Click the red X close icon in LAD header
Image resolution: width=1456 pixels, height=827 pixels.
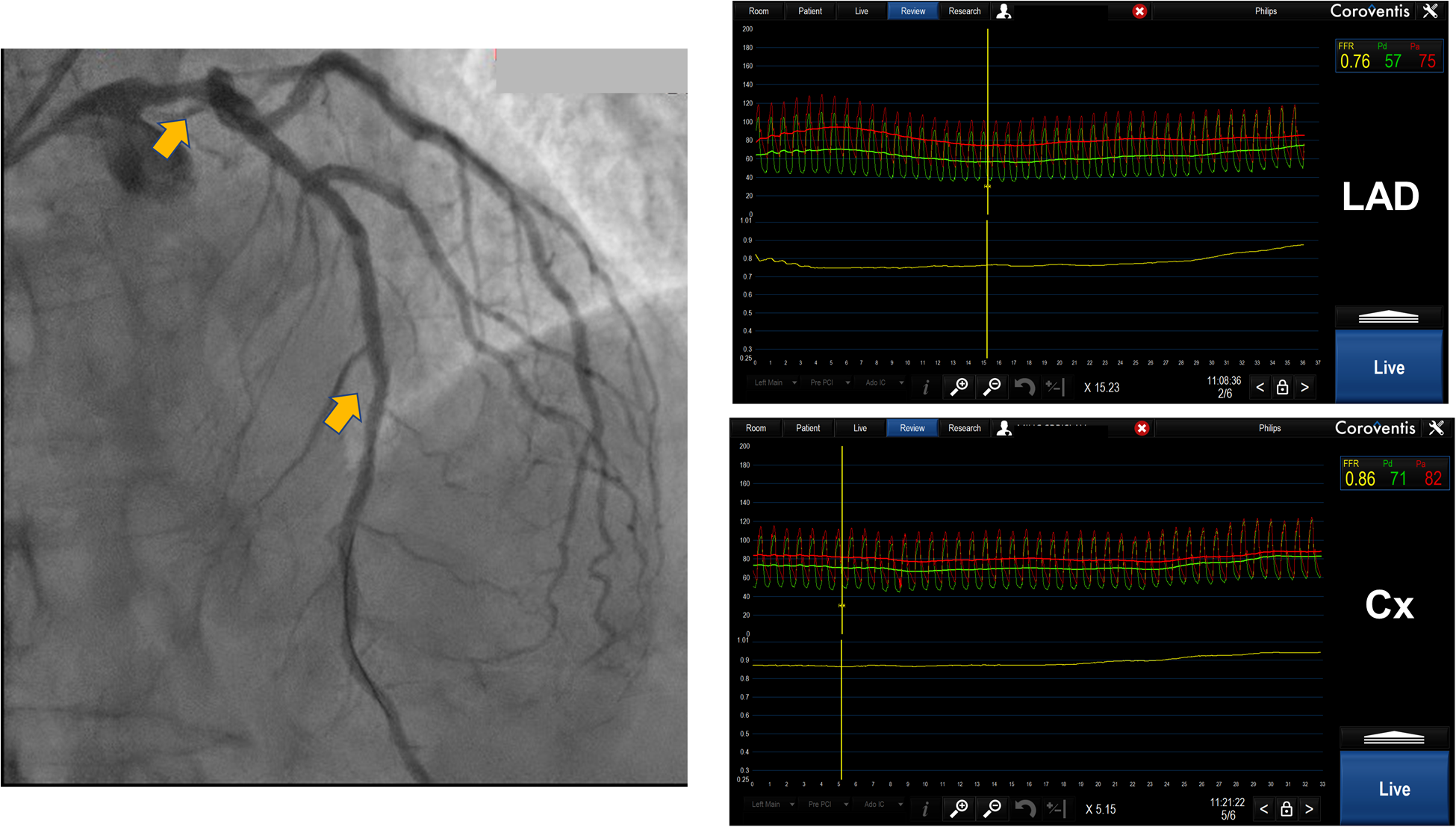coord(1139,11)
